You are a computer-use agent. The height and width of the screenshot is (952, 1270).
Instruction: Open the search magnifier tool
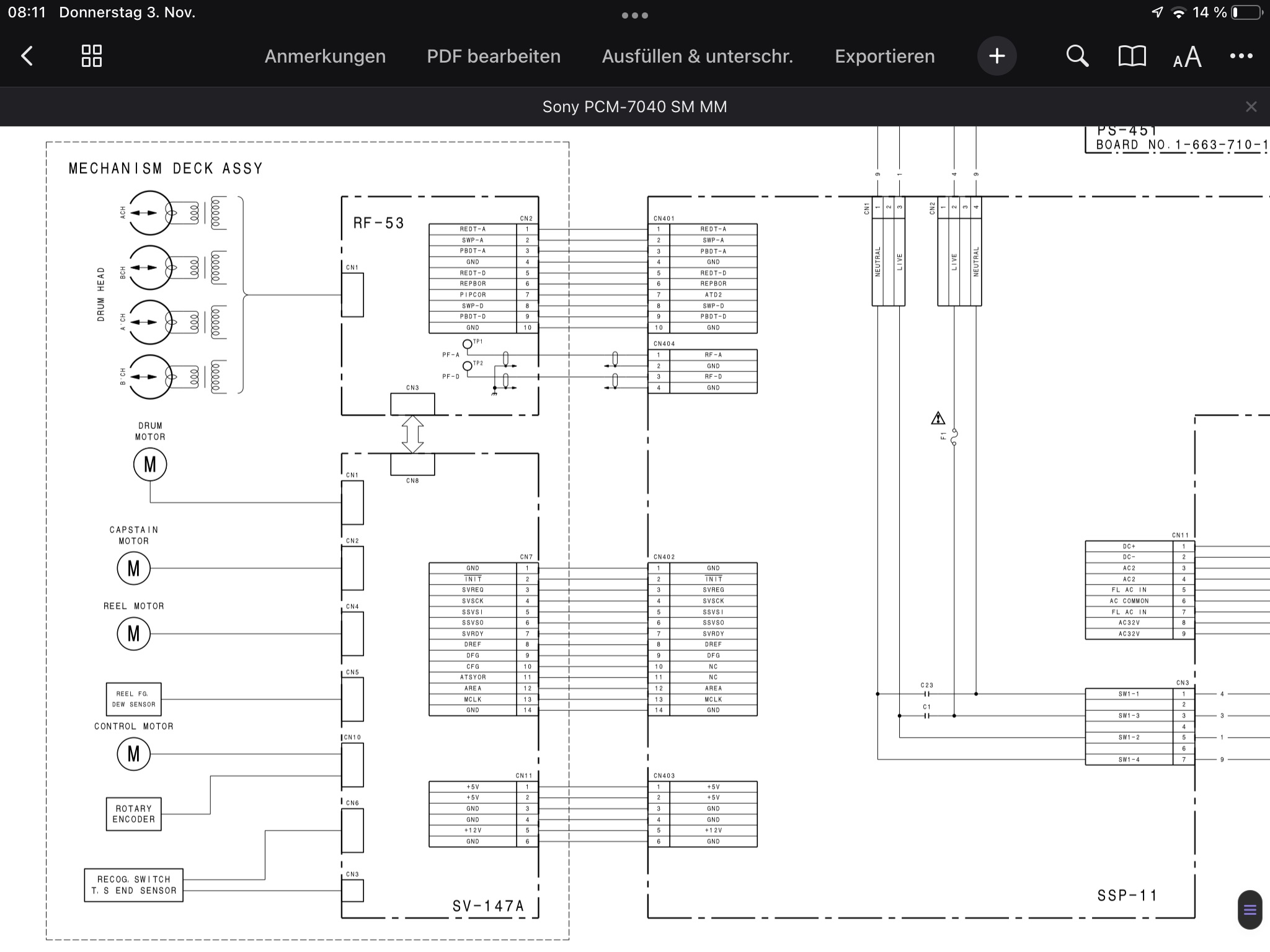tap(1077, 56)
